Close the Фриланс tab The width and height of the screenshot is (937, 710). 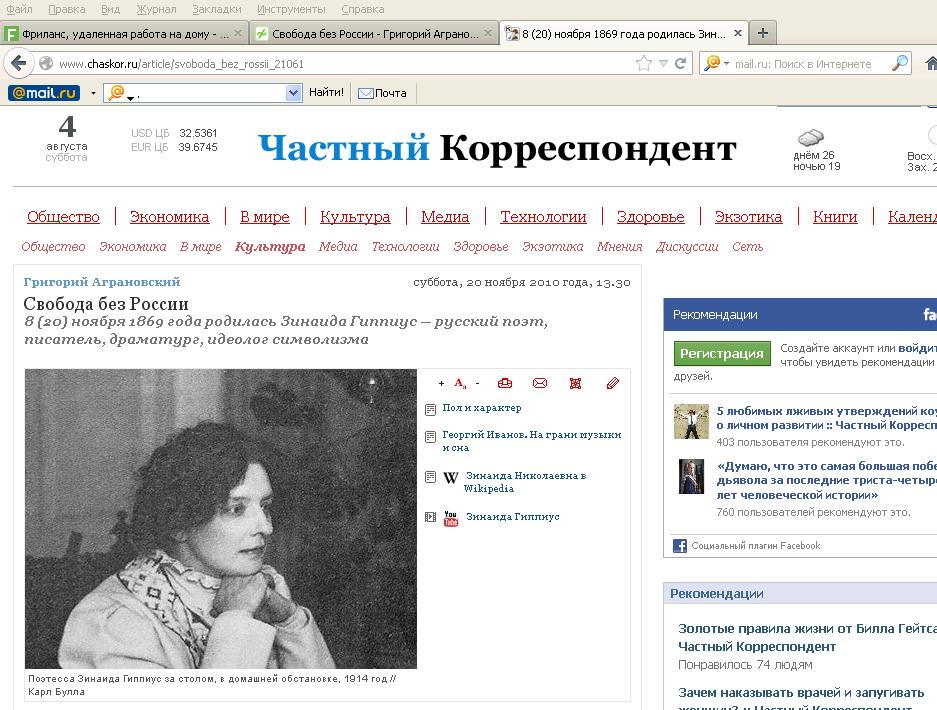(x=237, y=33)
